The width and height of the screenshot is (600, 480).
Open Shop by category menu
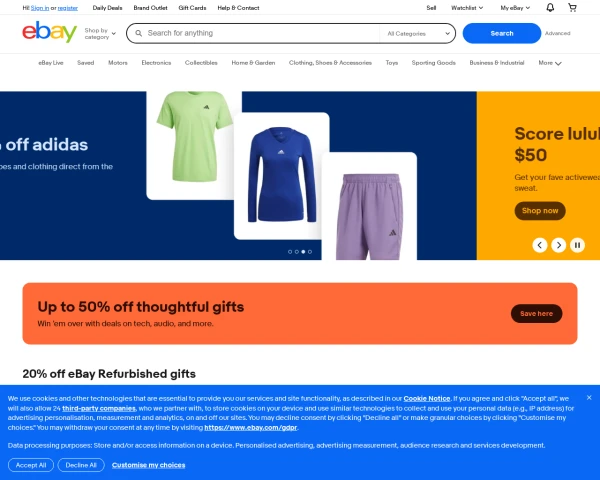(x=100, y=34)
